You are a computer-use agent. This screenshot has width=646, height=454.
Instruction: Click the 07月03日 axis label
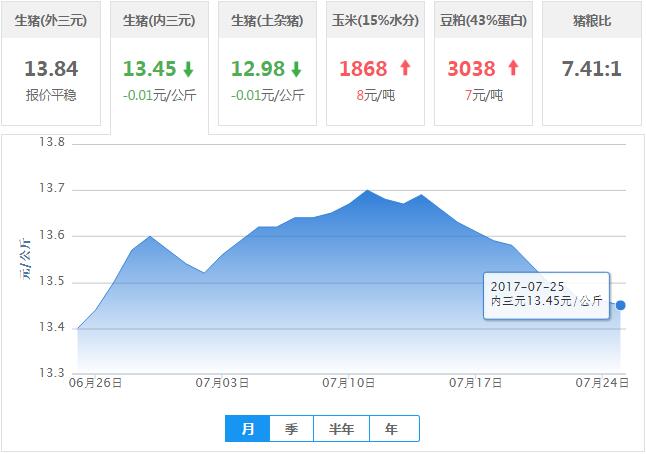(222, 383)
